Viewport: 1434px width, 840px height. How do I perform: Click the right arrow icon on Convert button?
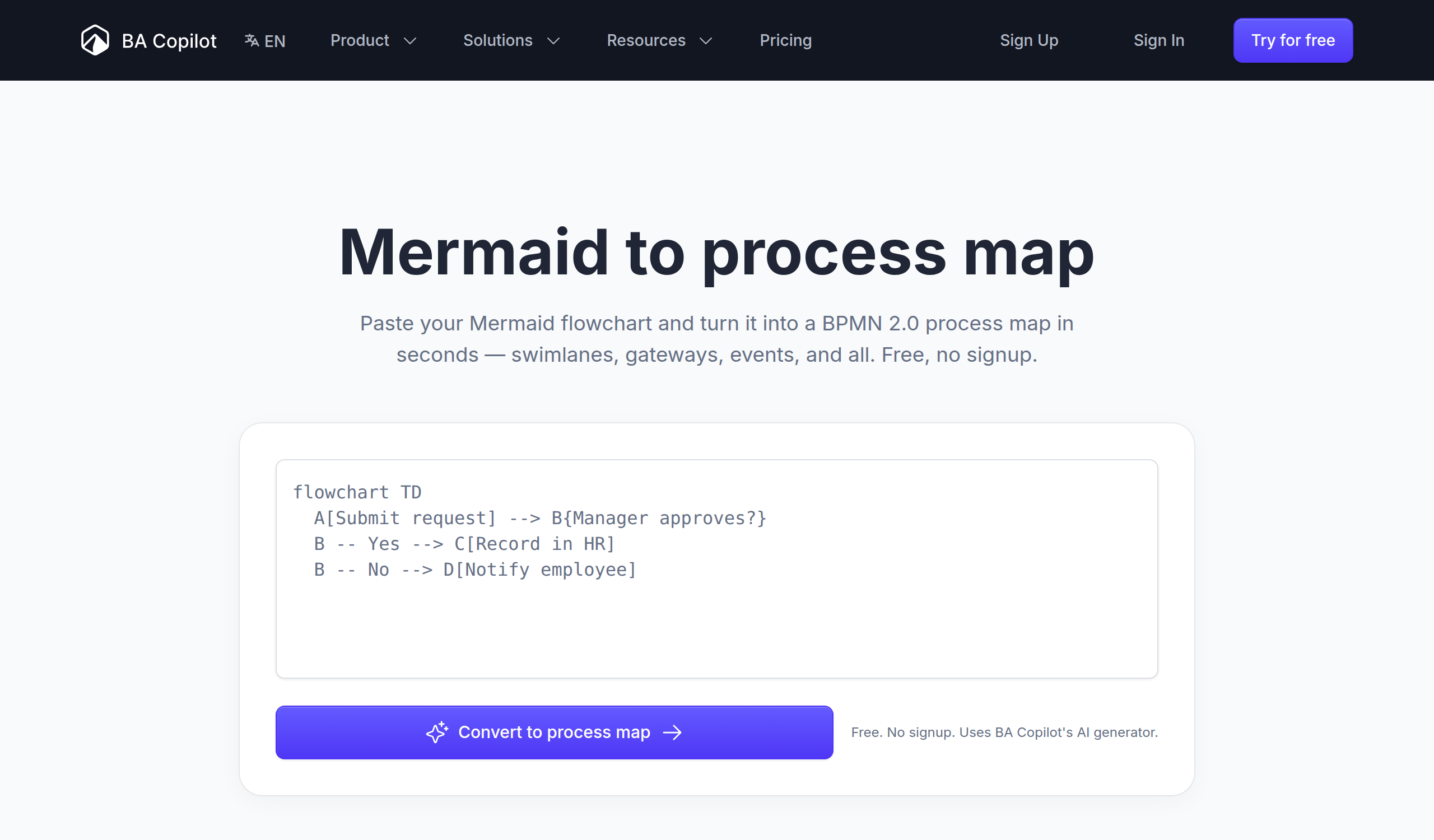[673, 732]
